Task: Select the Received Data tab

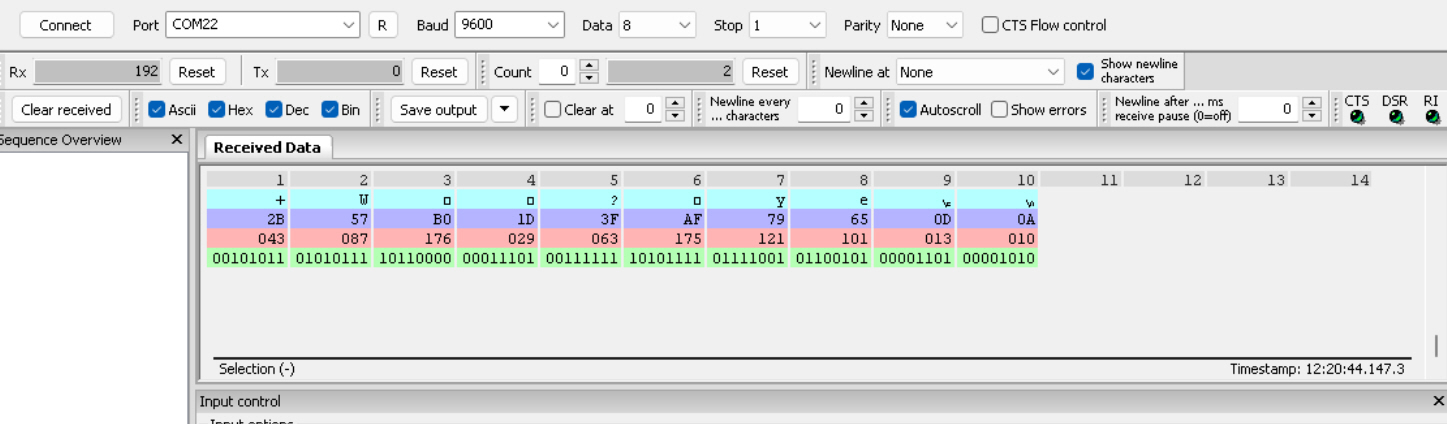Action: click(267, 147)
